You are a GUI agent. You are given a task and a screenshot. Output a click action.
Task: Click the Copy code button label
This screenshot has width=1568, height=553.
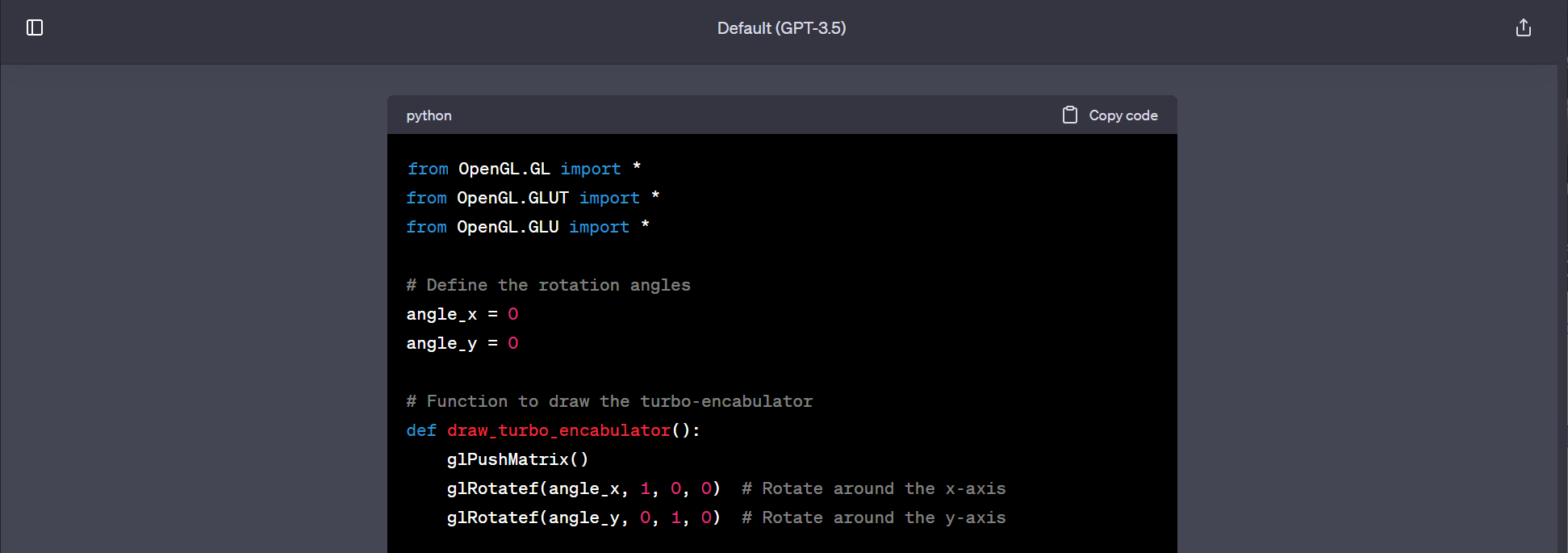tap(1123, 115)
